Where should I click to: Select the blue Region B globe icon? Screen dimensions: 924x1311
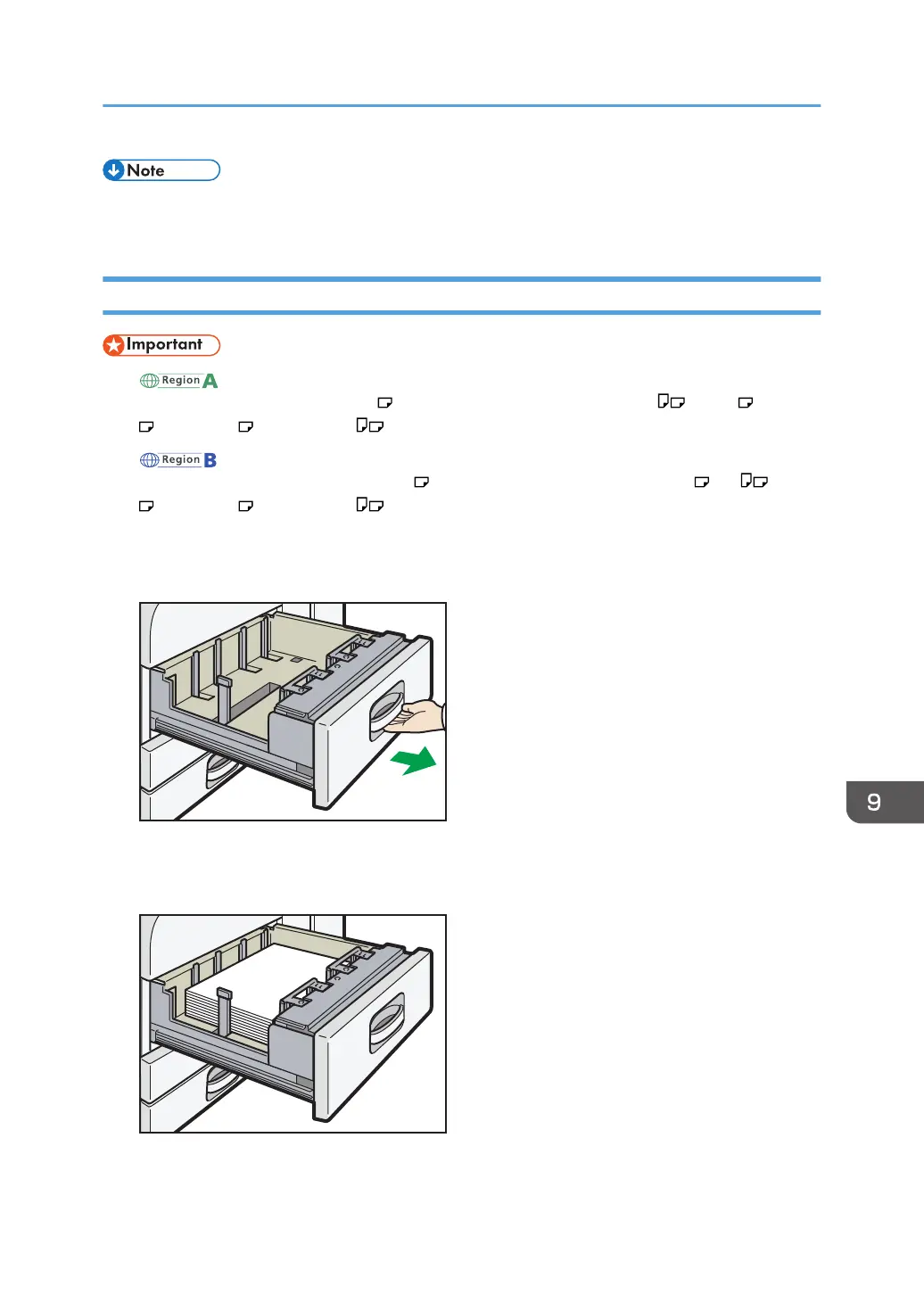[178, 460]
